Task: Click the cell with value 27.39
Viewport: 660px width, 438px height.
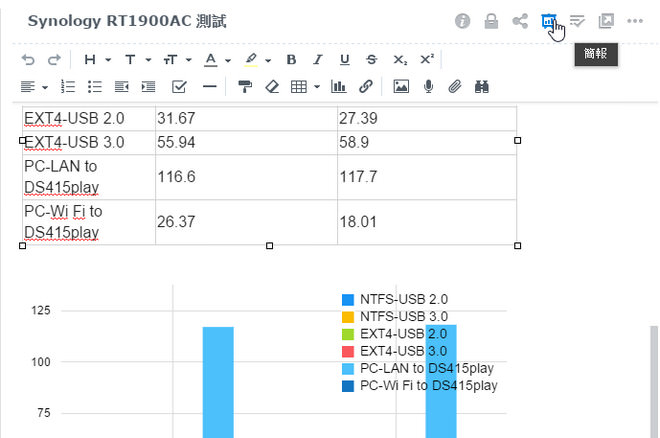Action: pyautogui.click(x=427, y=118)
